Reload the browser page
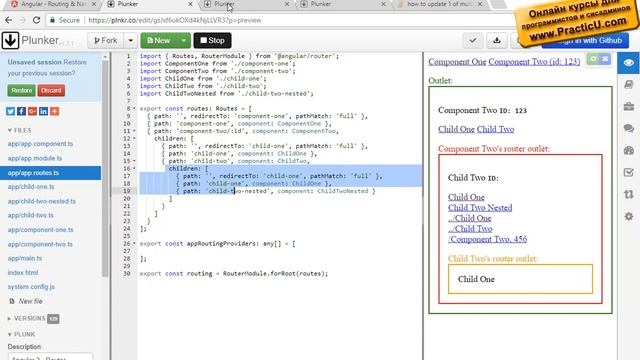Viewport: 640px width, 360px height. [x=36, y=20]
